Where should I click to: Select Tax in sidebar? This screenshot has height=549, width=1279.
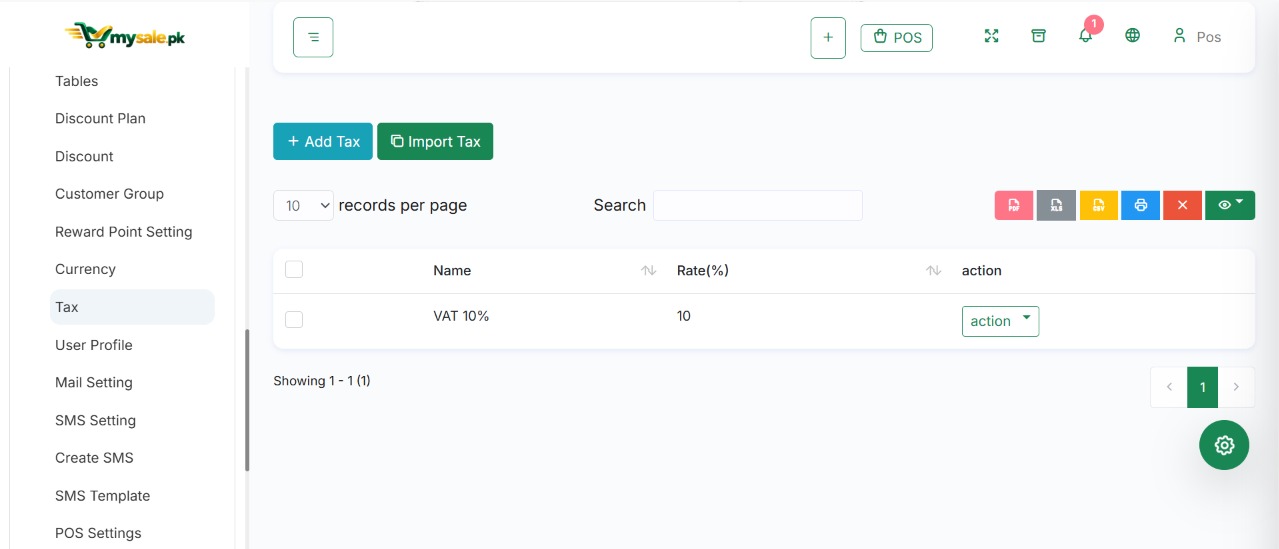click(132, 307)
